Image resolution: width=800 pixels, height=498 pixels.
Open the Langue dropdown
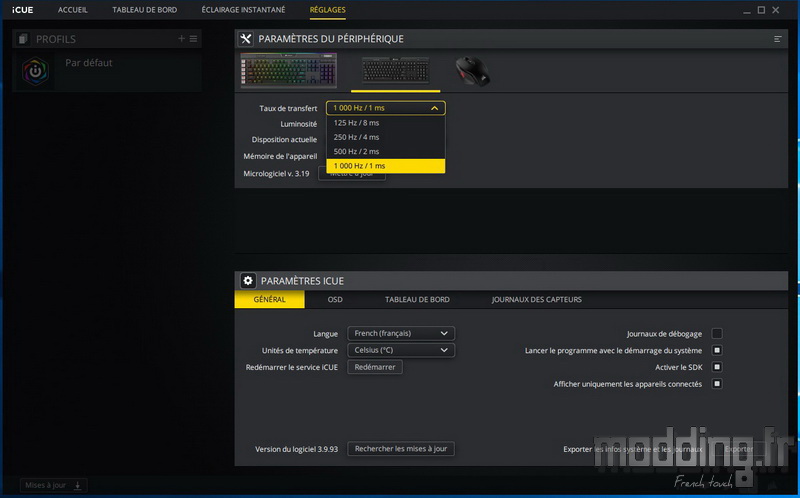click(401, 333)
